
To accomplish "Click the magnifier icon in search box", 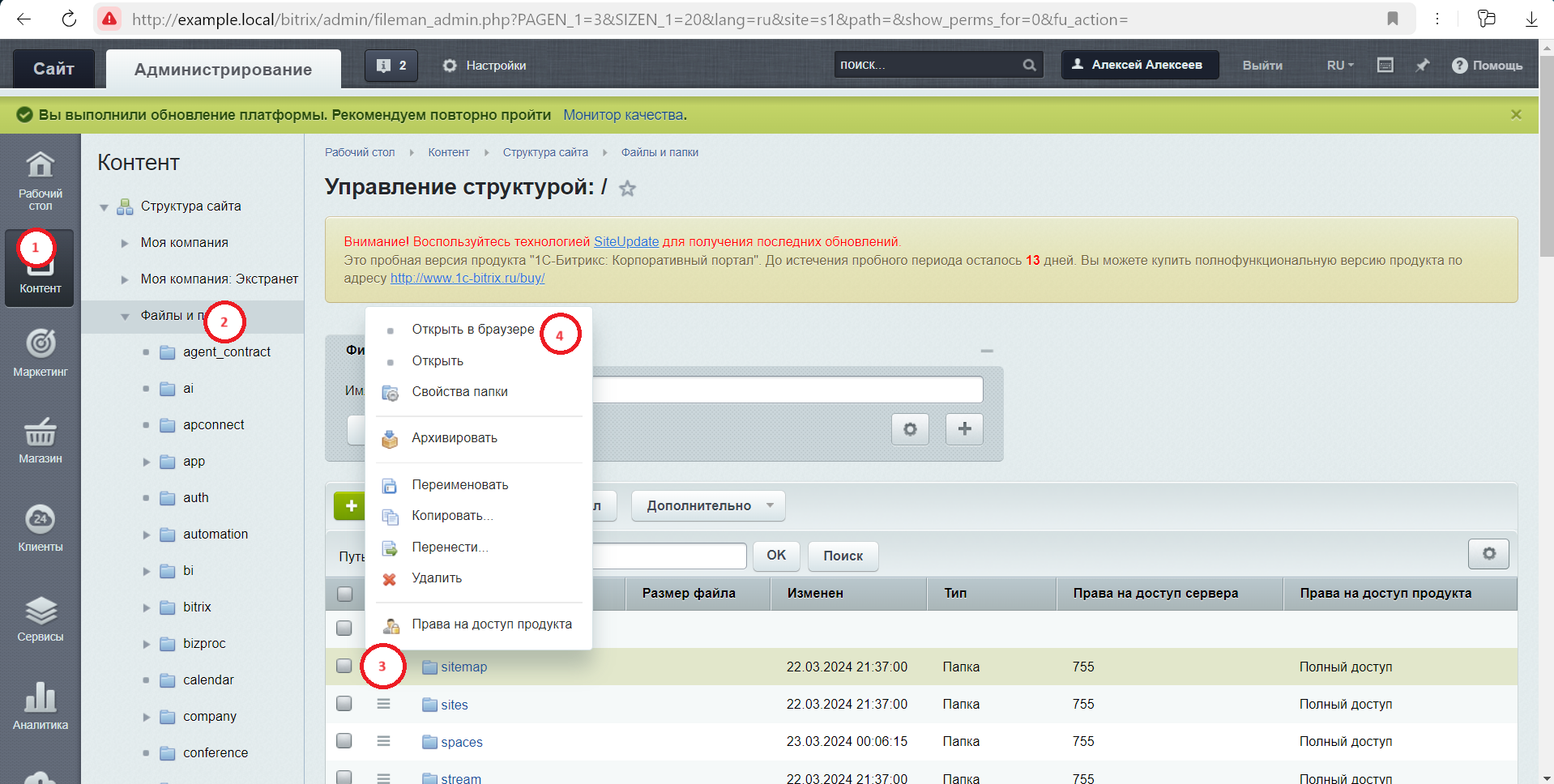I will (x=1029, y=65).
